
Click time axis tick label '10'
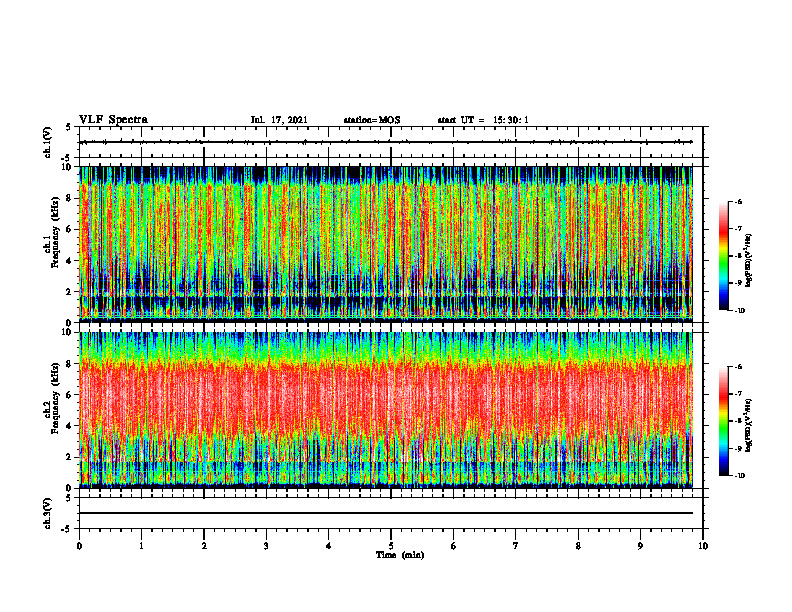(x=703, y=546)
